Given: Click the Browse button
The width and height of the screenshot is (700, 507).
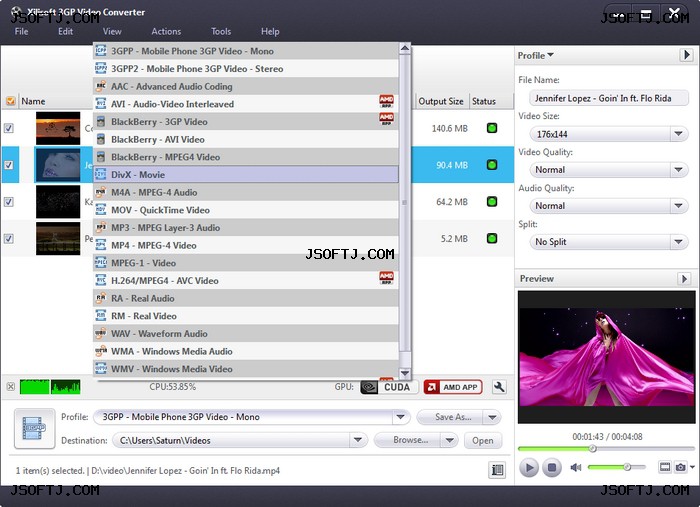Looking at the screenshot, I should [x=408, y=440].
